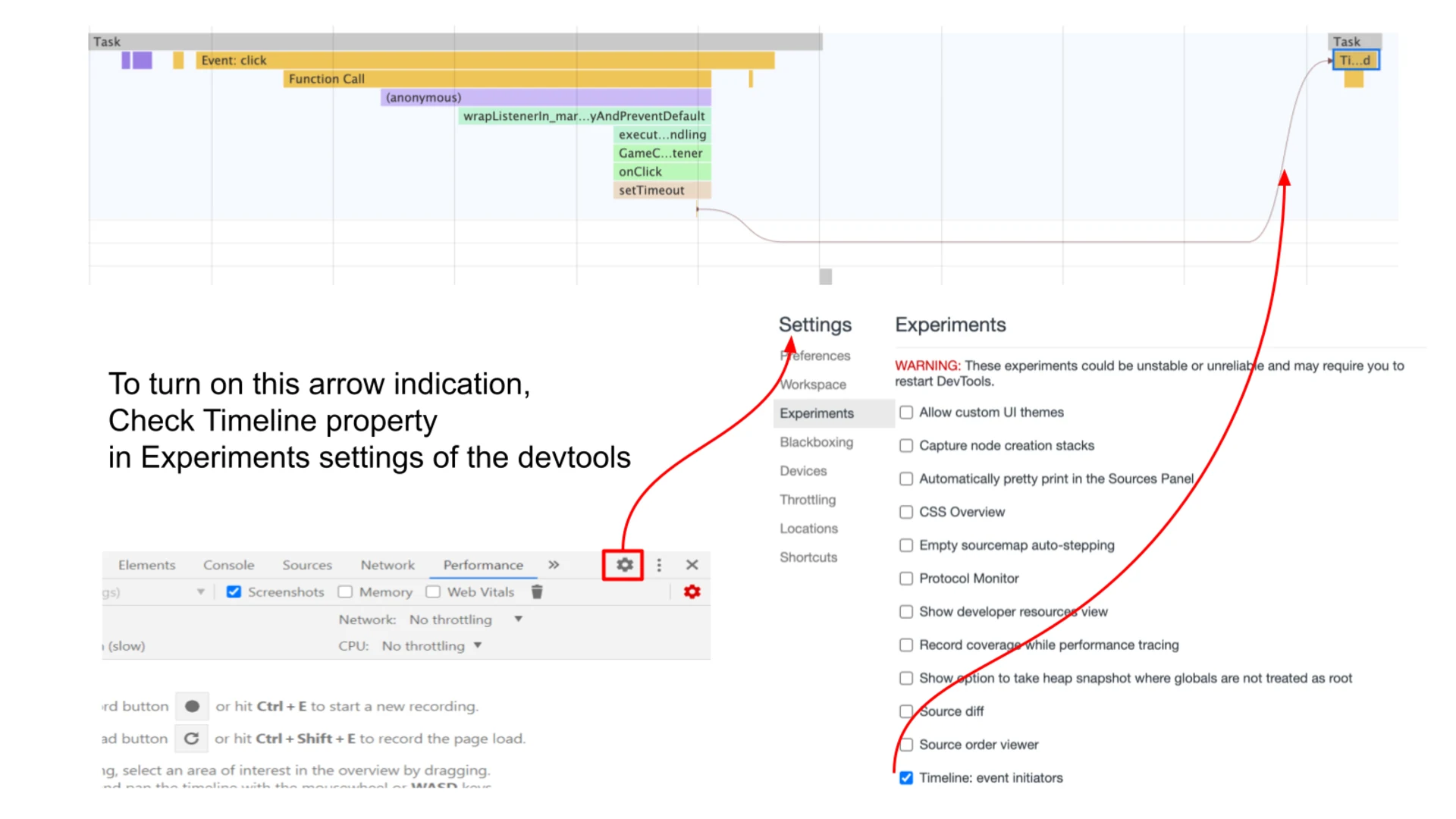Viewport: 1456px width, 819px height.
Task: Select the setTimeout bar in the flame chart
Action: click(x=651, y=190)
